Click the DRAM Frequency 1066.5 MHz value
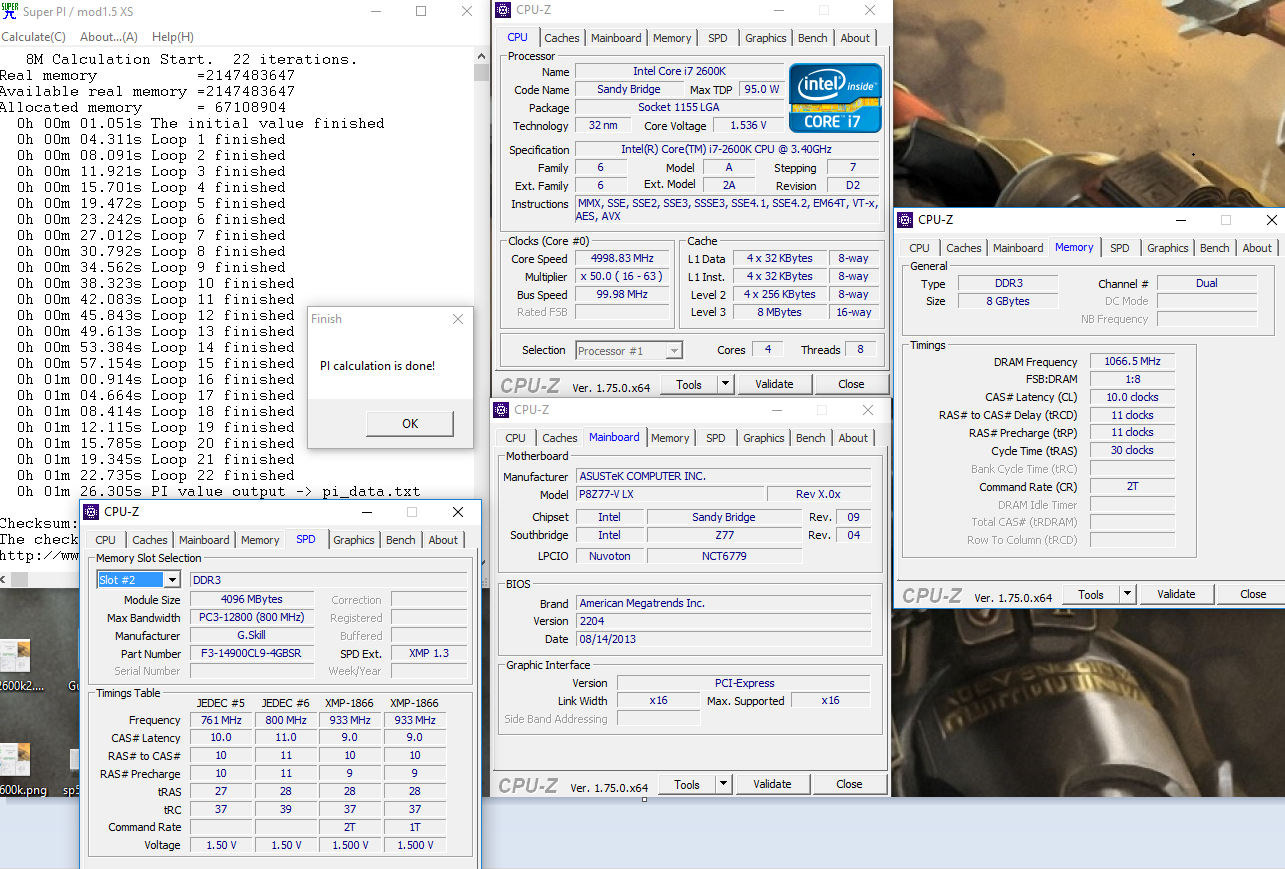Viewport: 1285px width, 869px height. pos(1131,362)
